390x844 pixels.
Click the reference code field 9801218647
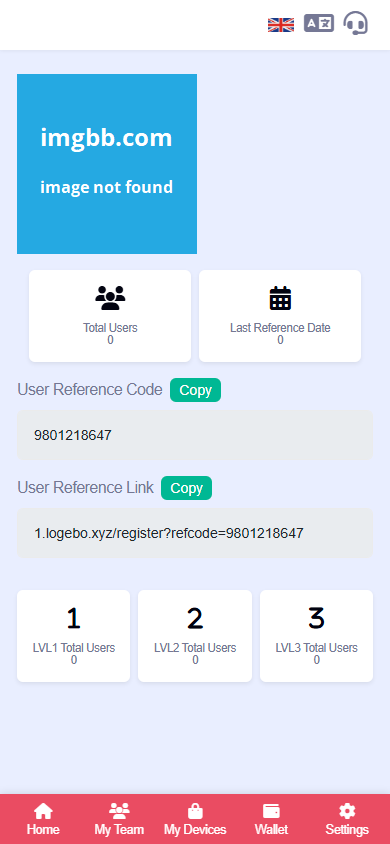[x=195, y=435]
